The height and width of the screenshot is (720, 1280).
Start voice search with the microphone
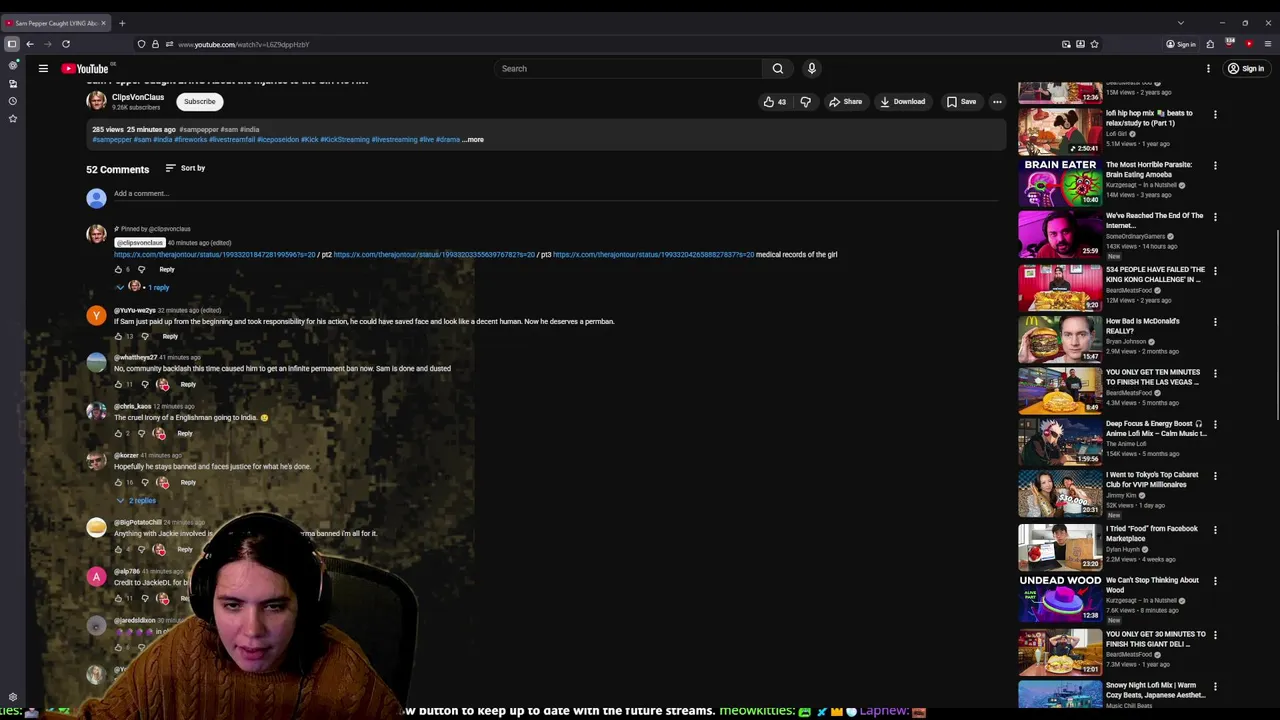(x=811, y=68)
